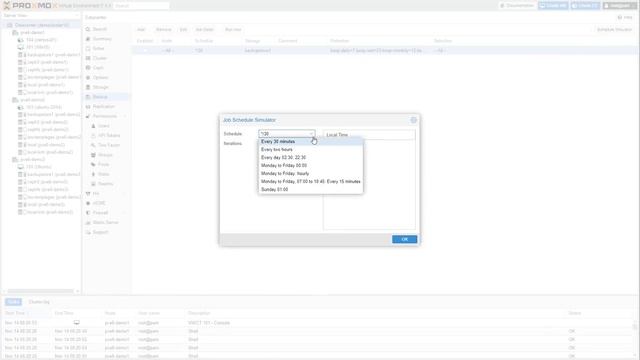Open the Documentation button in header
The width and height of the screenshot is (640, 360).
tap(517, 6)
